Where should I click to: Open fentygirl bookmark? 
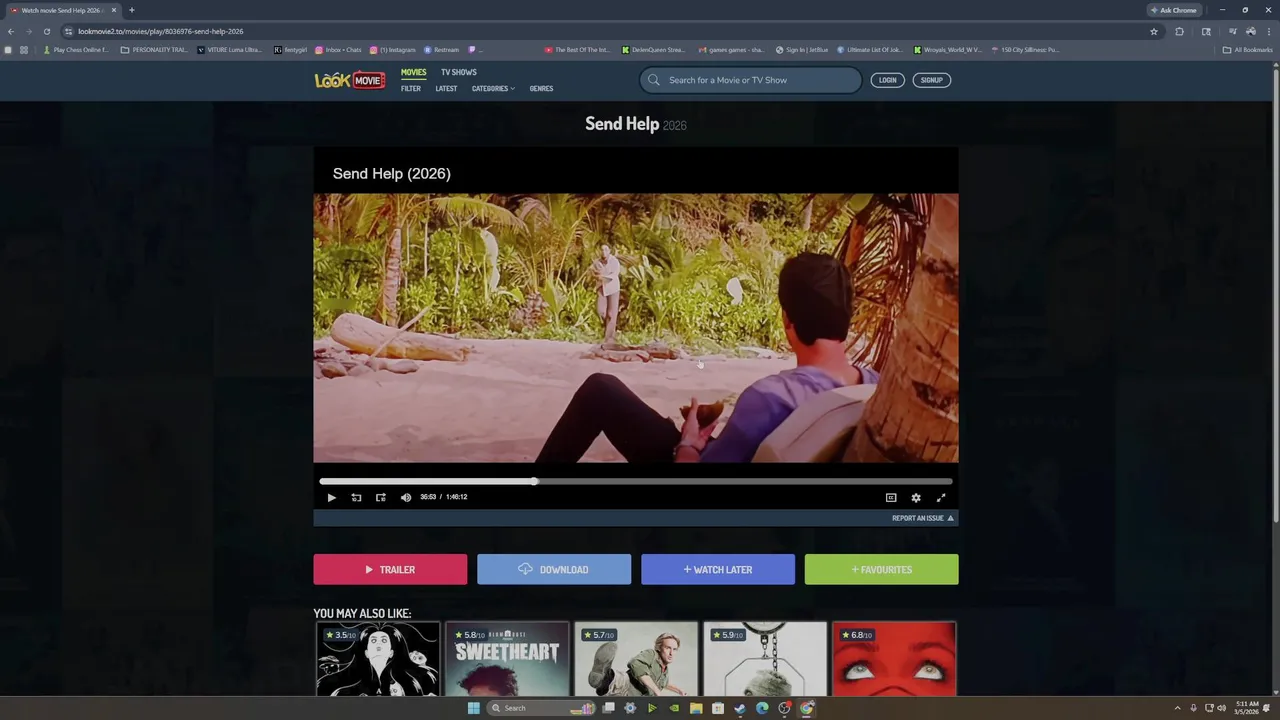291,49
